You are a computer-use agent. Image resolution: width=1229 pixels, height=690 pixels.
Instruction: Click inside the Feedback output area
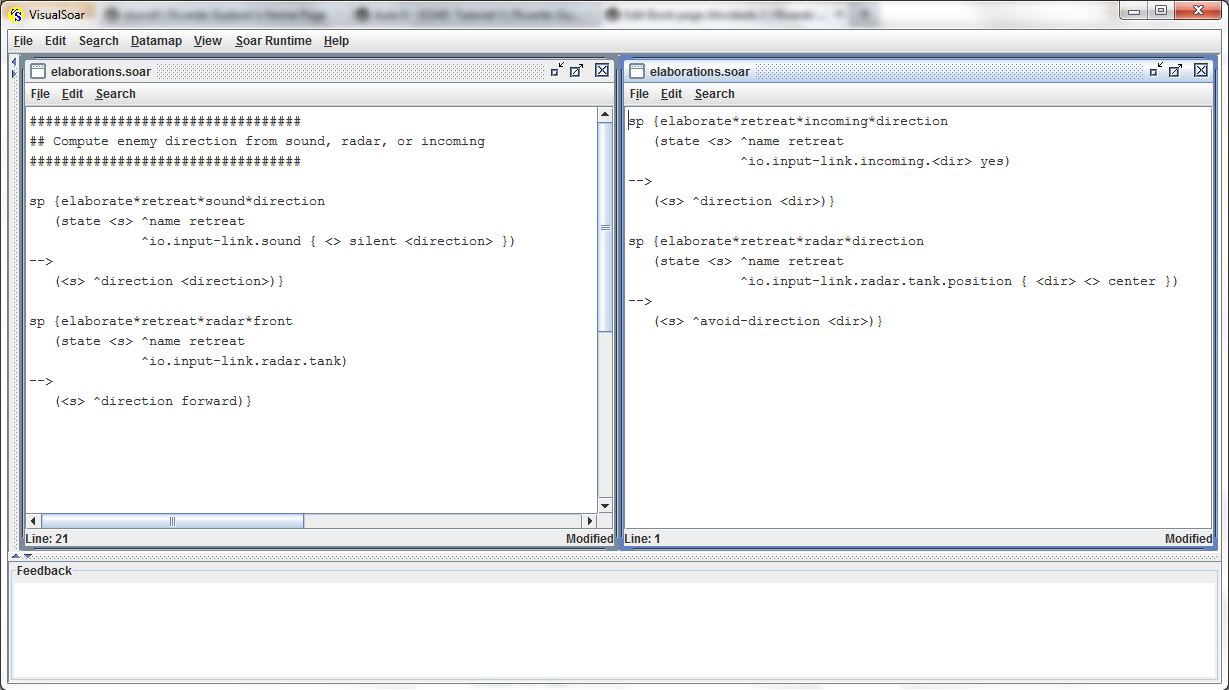point(614,630)
